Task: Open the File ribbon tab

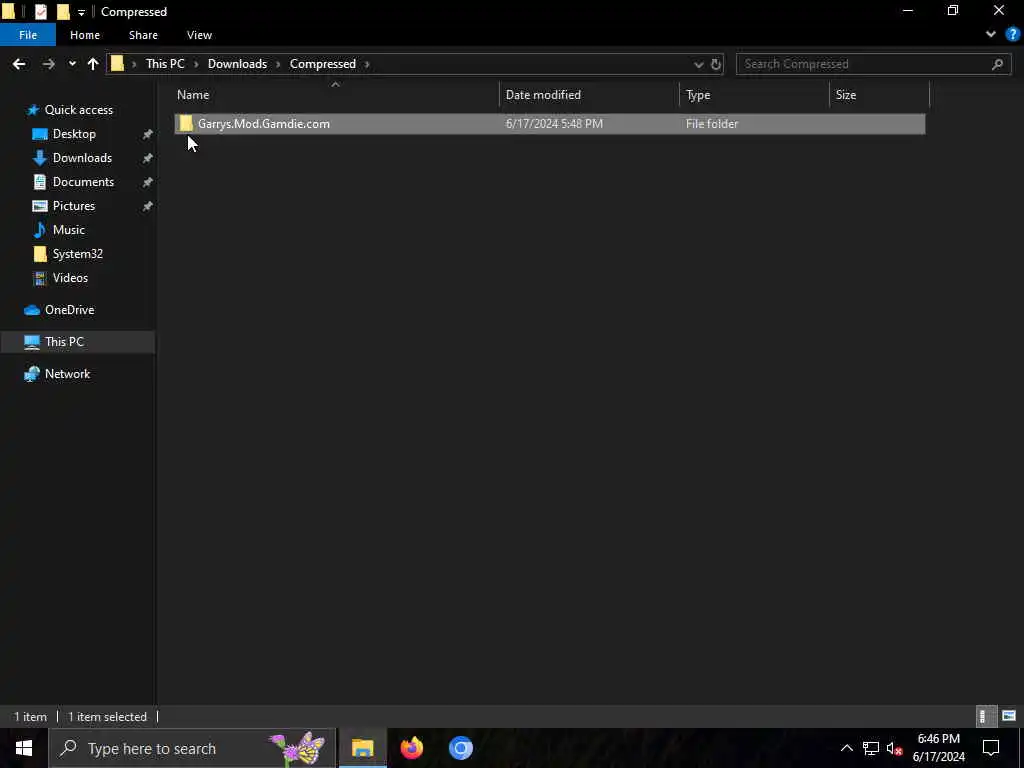Action: 28,35
